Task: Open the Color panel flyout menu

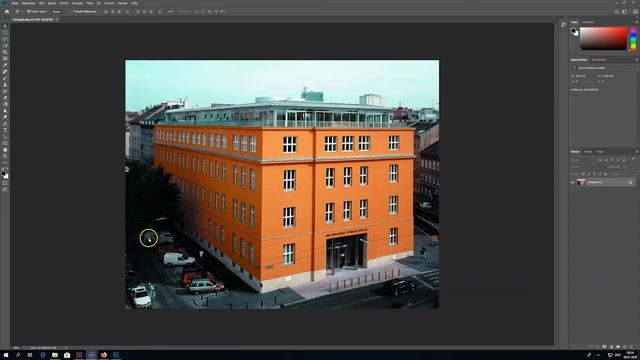Action: [637, 22]
